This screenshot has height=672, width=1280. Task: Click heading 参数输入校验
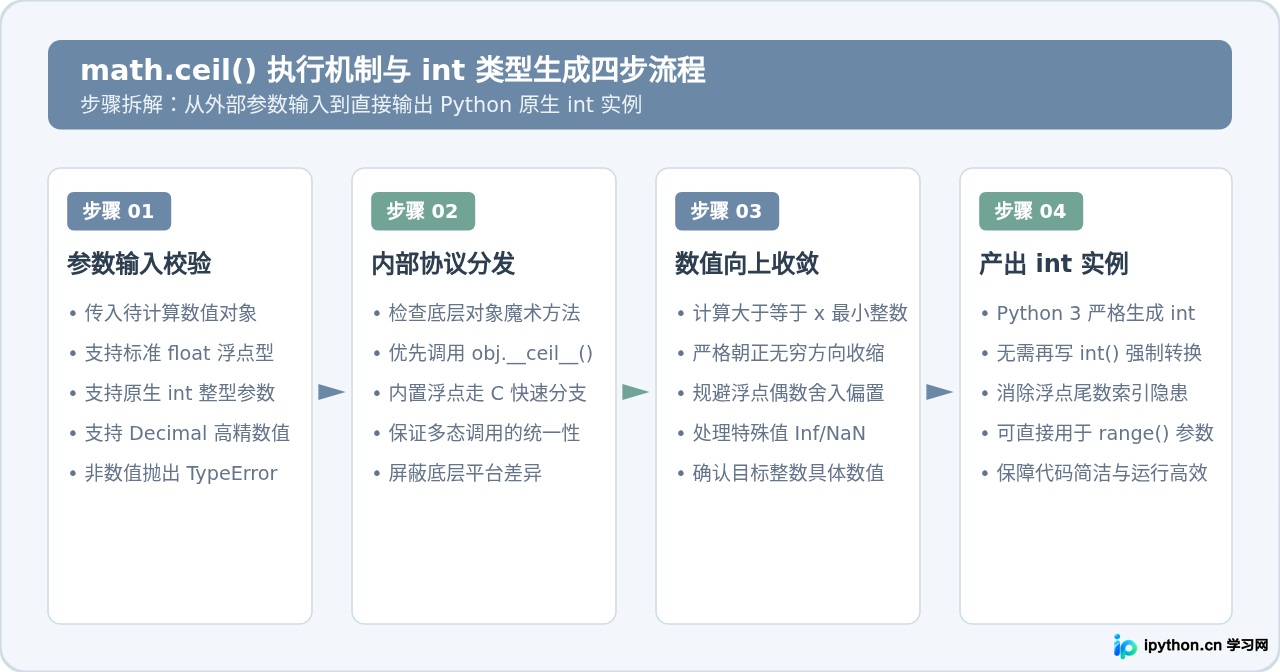click(139, 264)
